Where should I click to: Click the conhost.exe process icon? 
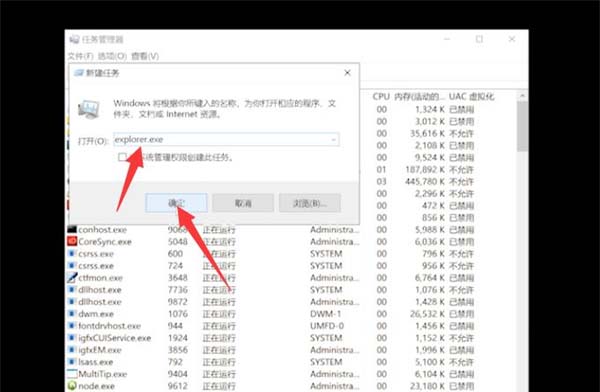(x=72, y=229)
